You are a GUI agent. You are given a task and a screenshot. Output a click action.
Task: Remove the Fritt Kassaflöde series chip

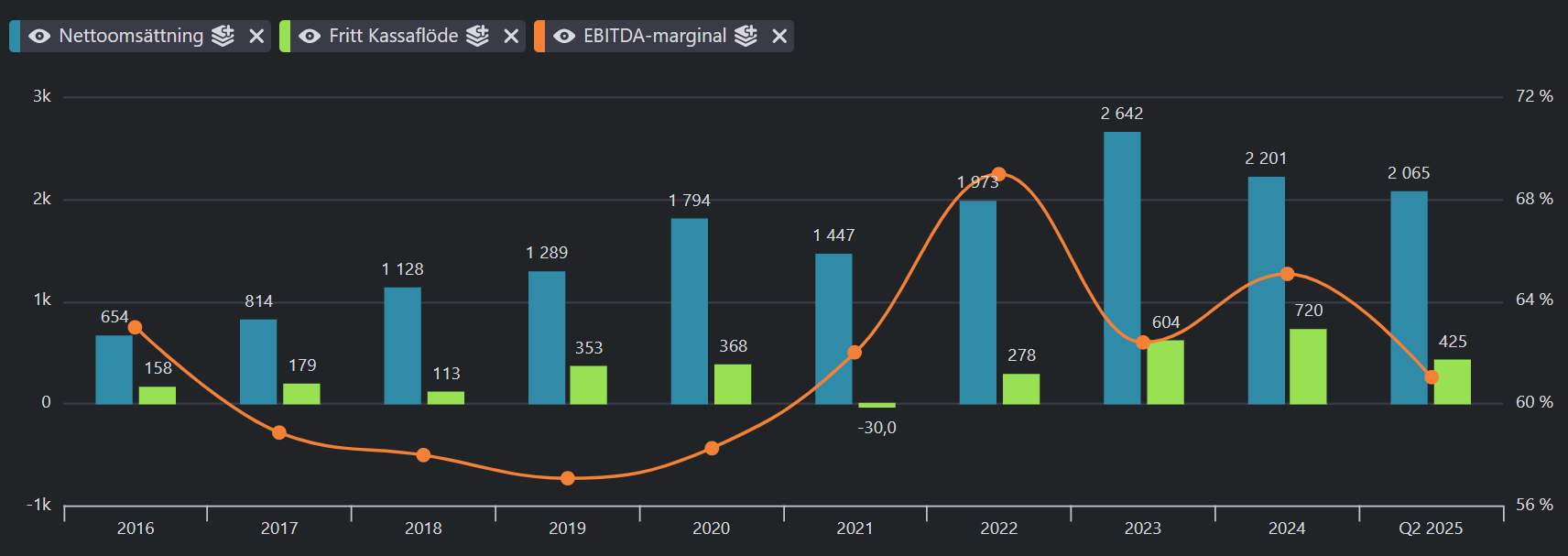[511, 36]
